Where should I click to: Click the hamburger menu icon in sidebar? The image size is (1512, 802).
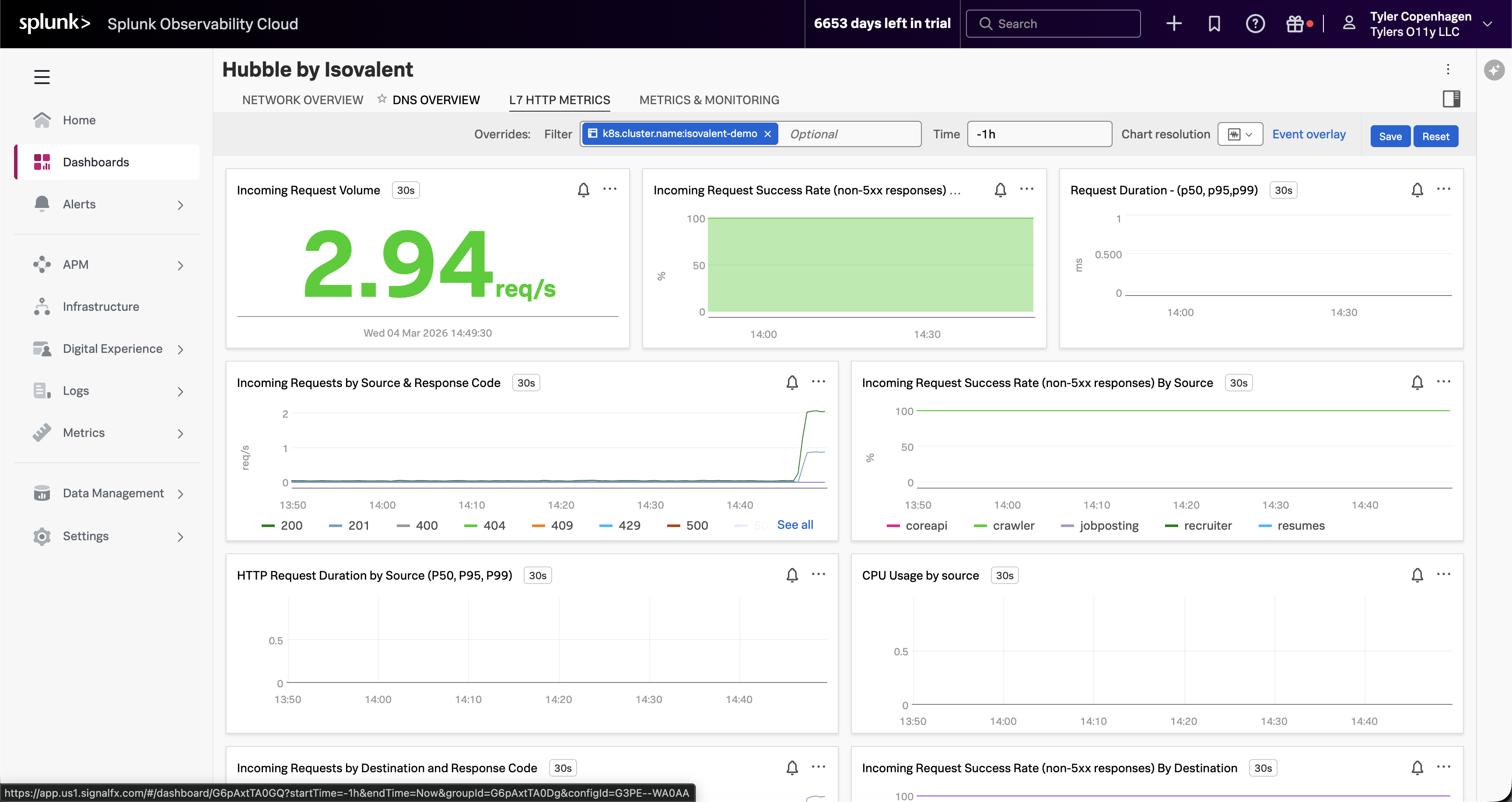click(x=42, y=77)
